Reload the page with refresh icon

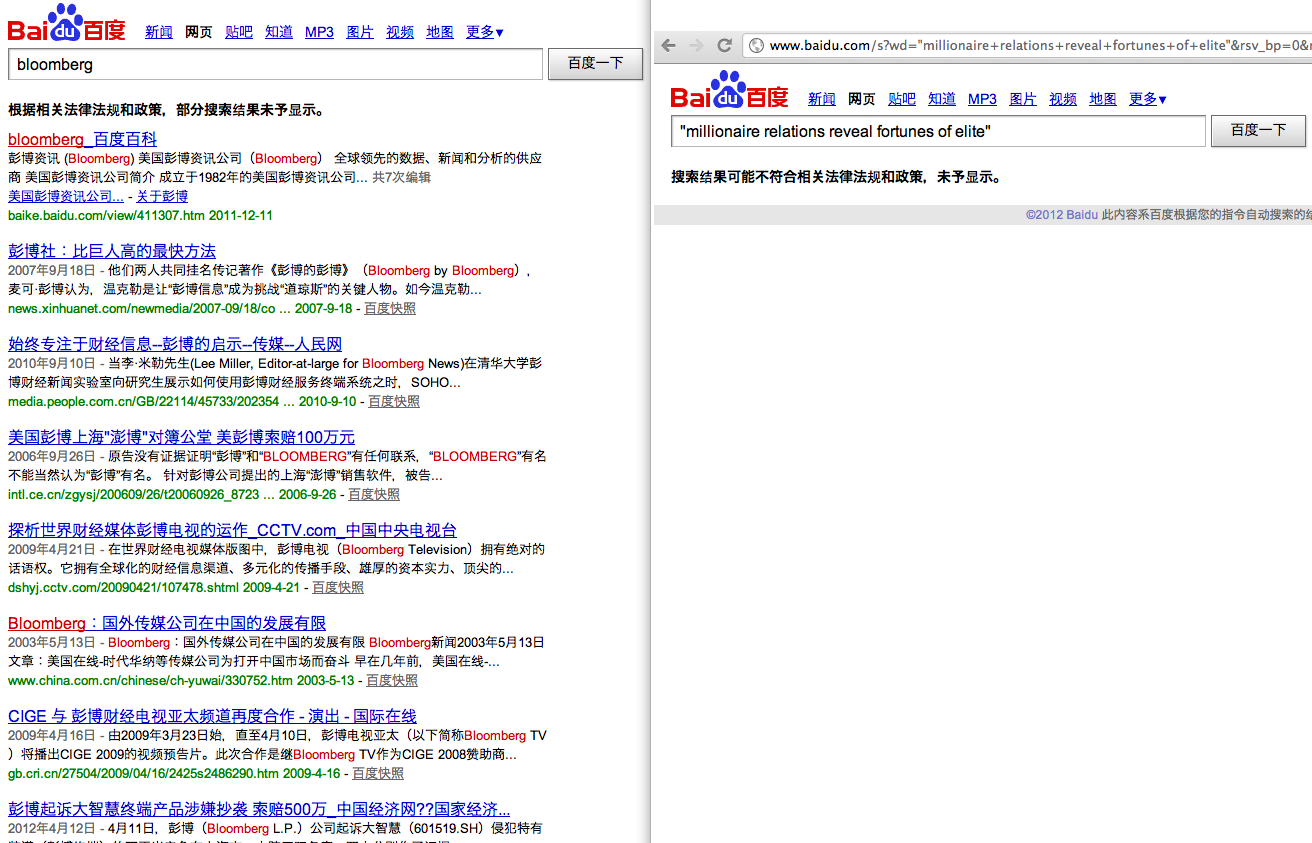[725, 45]
